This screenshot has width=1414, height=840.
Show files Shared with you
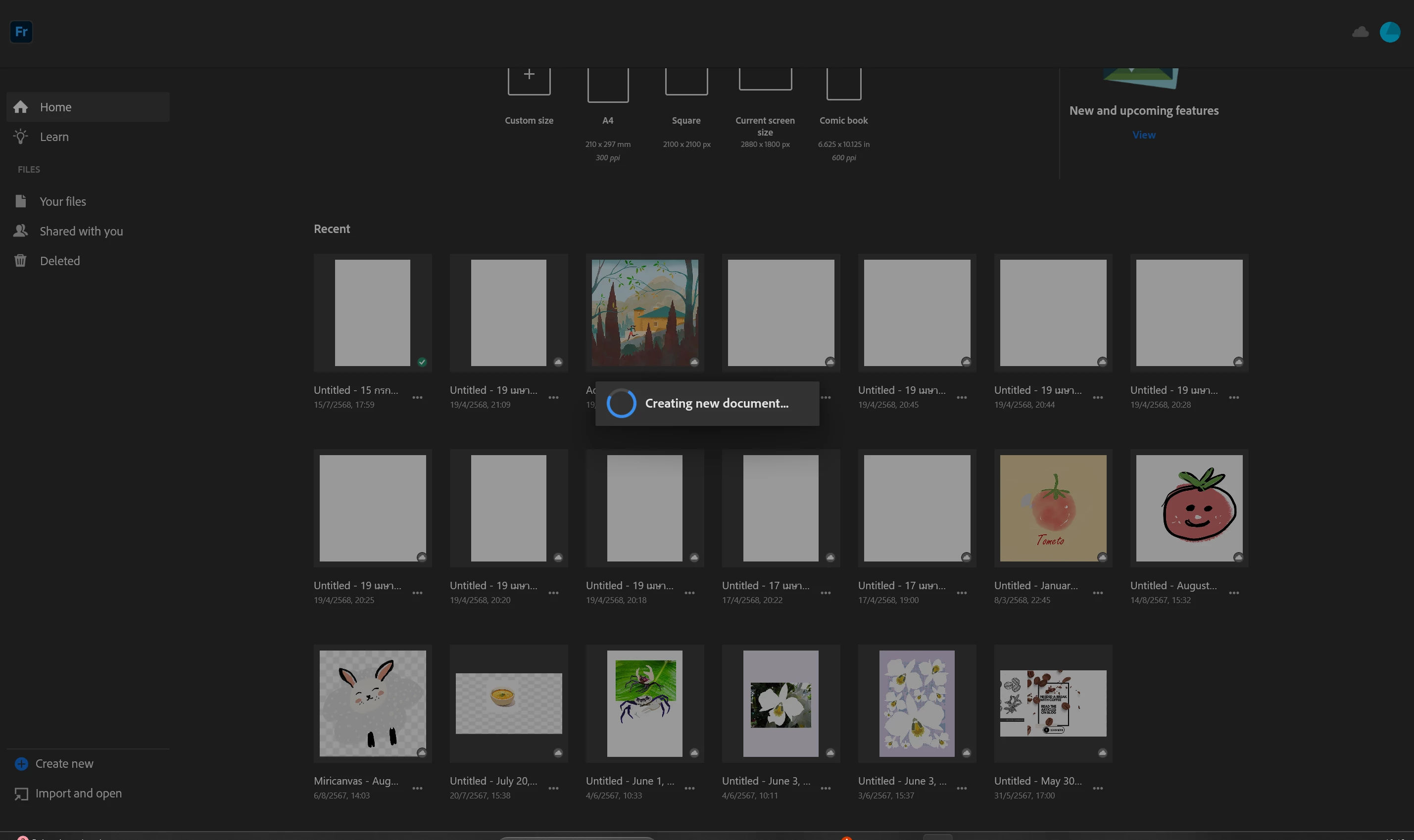[x=81, y=231]
